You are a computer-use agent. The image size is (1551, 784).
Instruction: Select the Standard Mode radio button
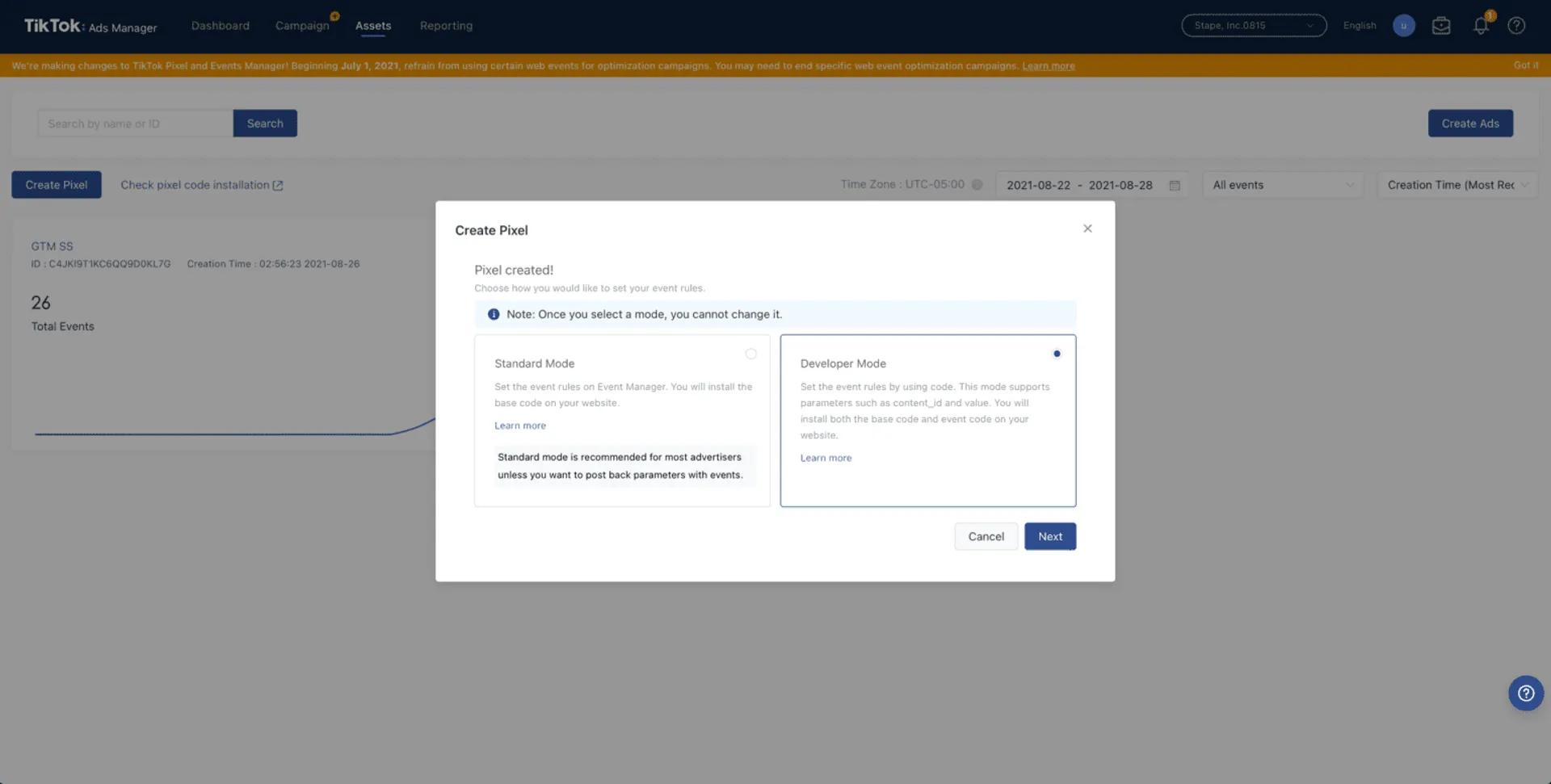click(750, 354)
